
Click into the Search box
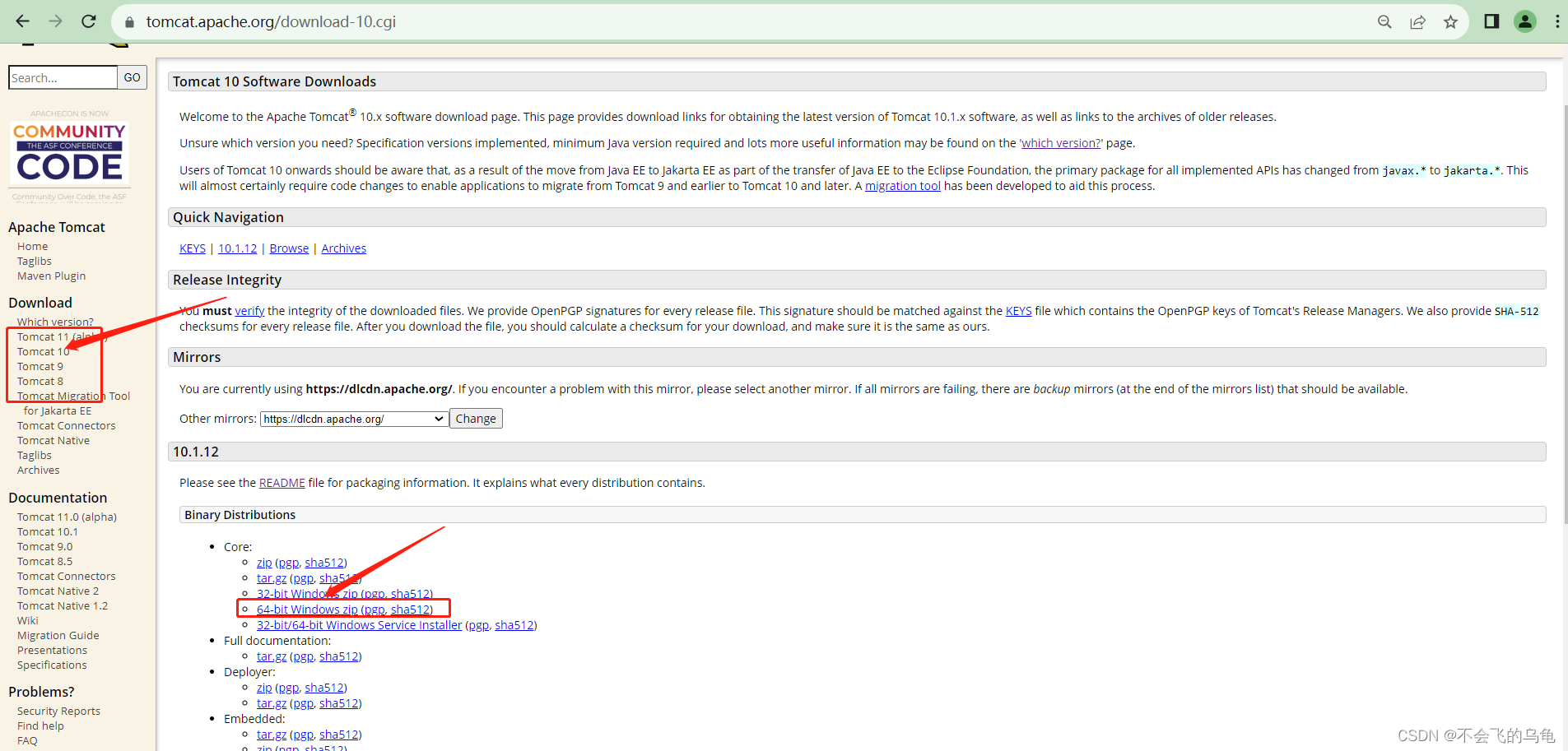pyautogui.click(x=63, y=77)
